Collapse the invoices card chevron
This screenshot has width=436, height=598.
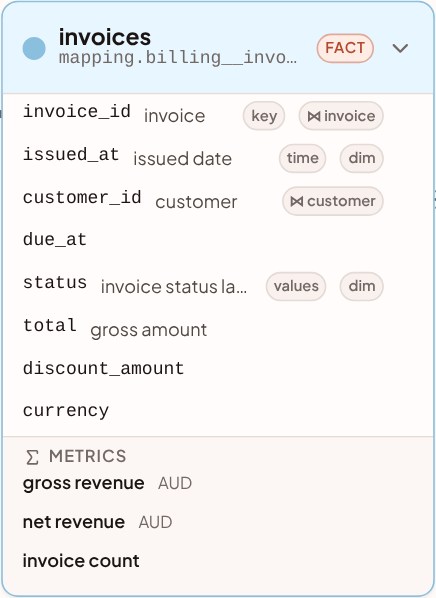[400, 48]
